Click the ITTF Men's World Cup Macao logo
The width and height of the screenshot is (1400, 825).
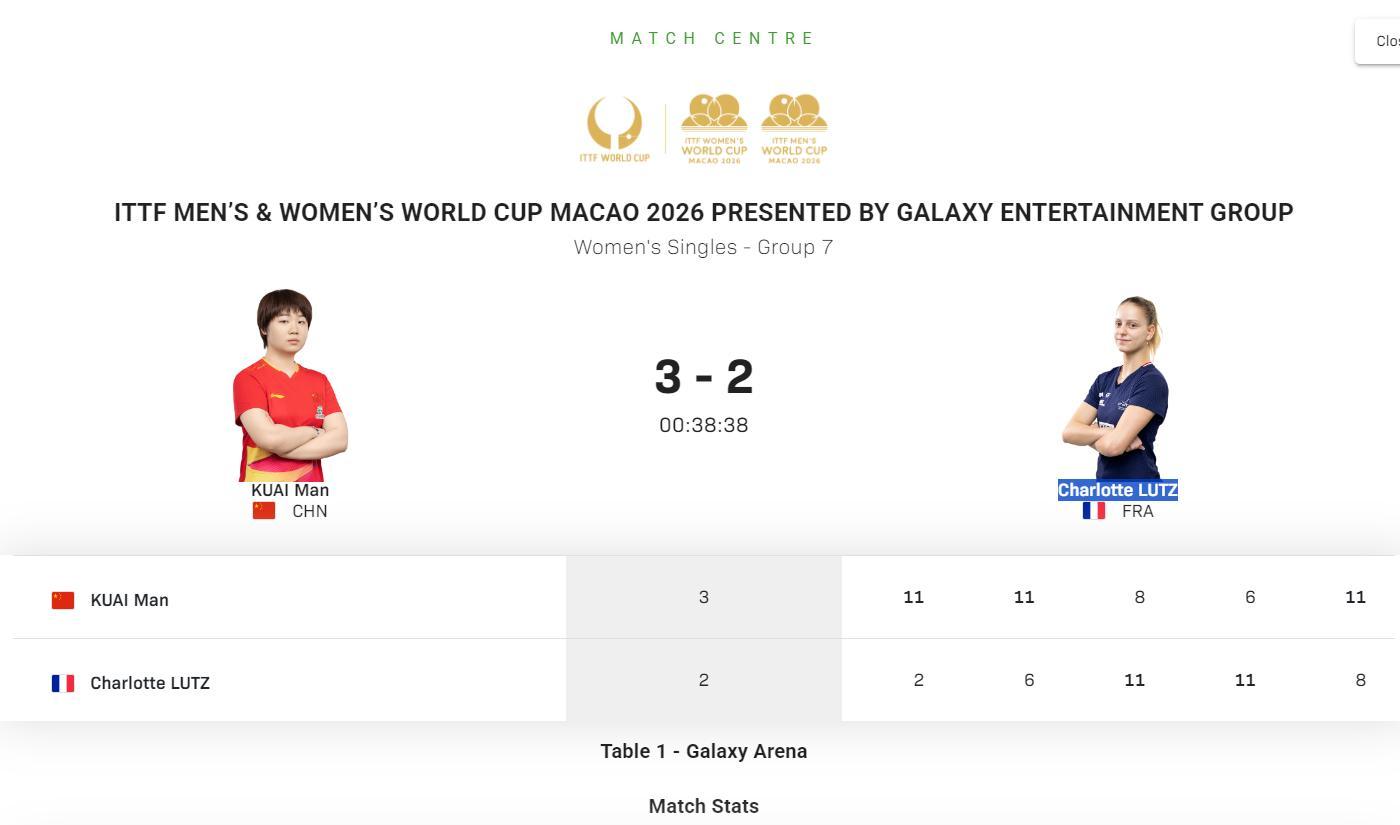coord(794,128)
